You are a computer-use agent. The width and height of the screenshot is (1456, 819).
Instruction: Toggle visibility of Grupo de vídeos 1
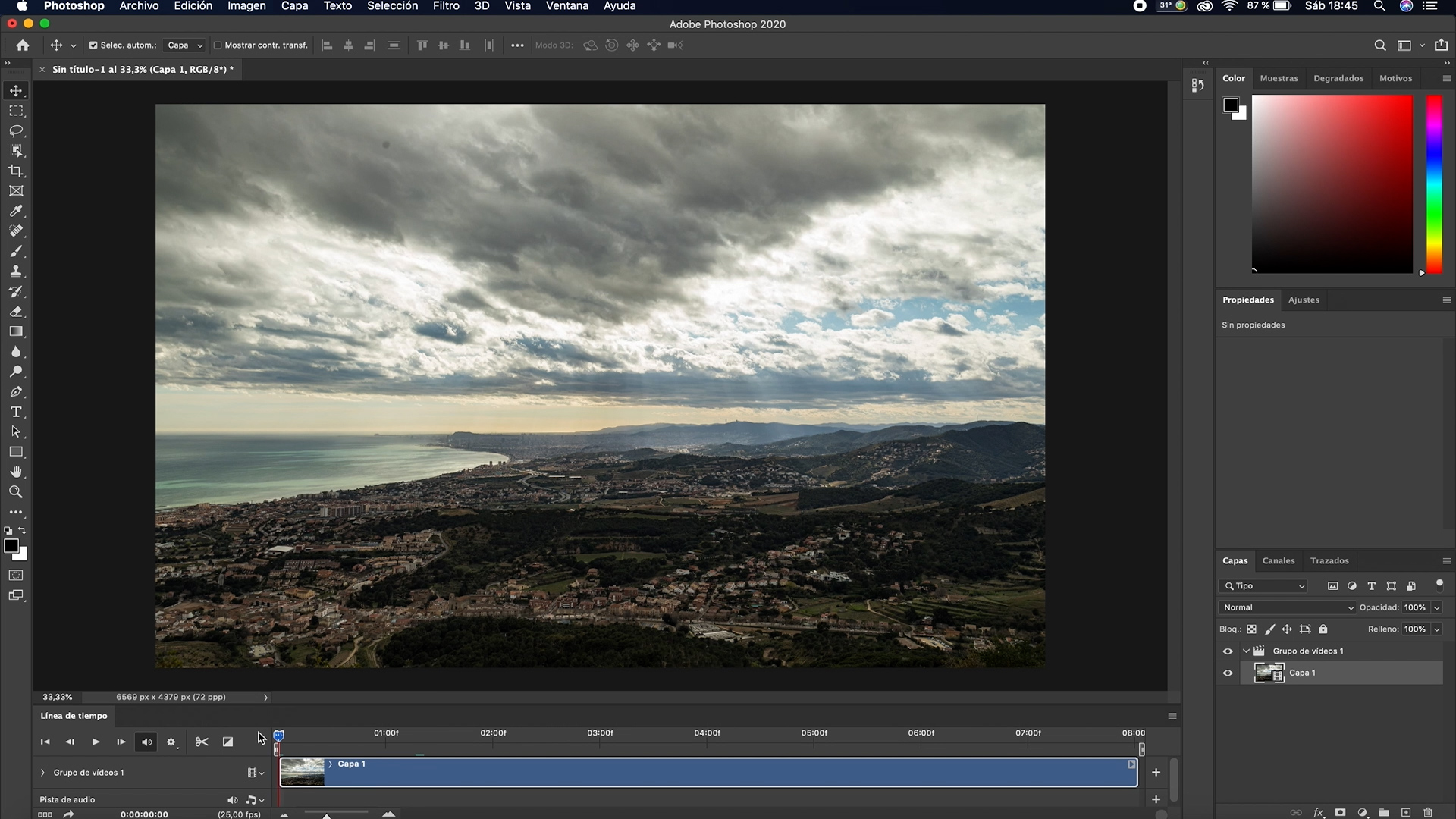click(1228, 651)
